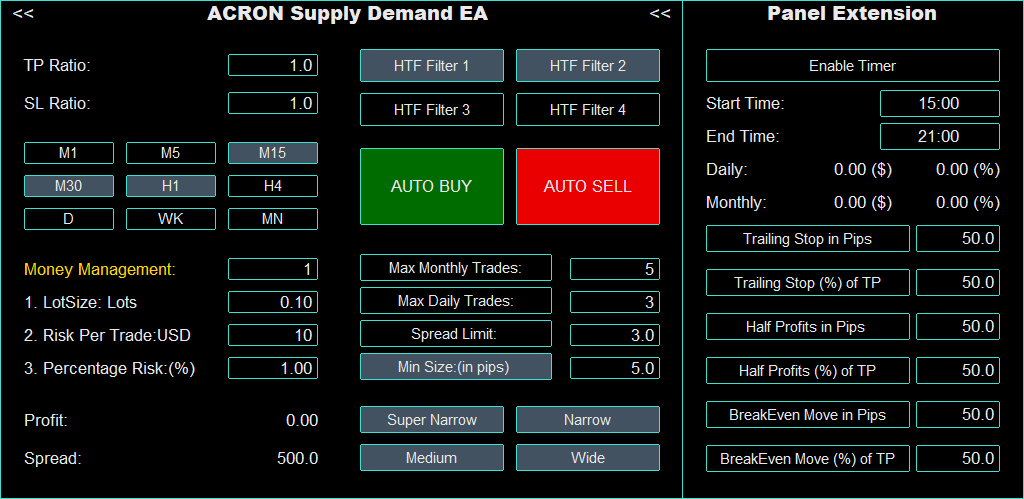
Task: Edit the Start Time field
Action: point(939,103)
